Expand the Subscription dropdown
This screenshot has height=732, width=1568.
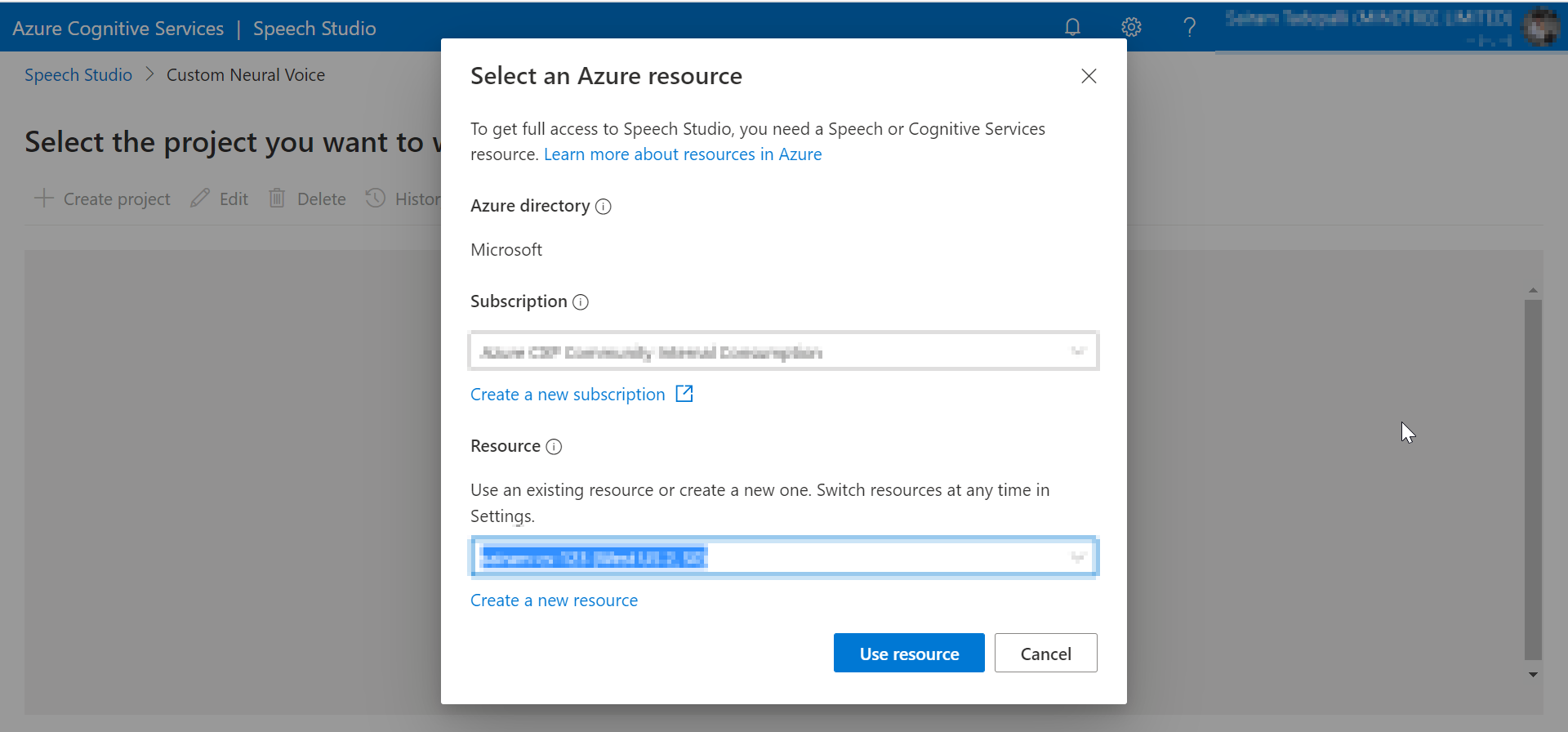click(1078, 351)
